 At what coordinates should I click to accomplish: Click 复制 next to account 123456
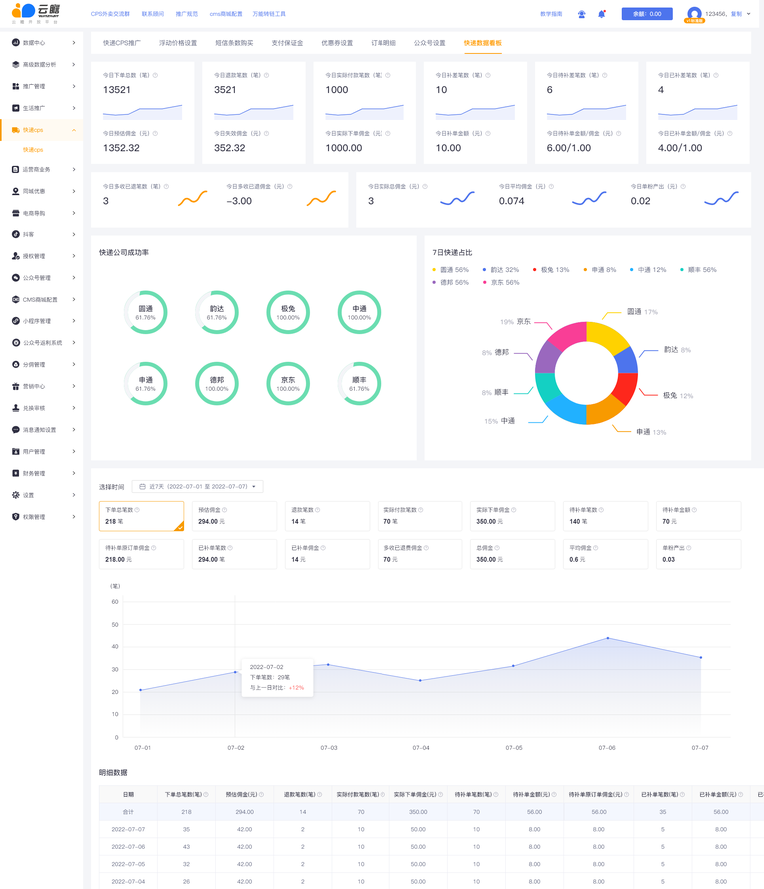(x=736, y=14)
